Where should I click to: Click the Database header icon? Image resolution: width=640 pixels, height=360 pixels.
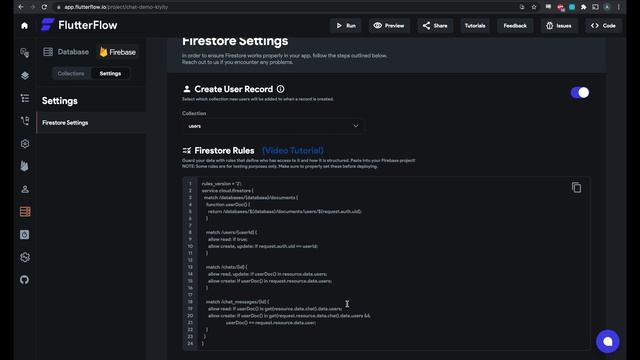tap(48, 52)
